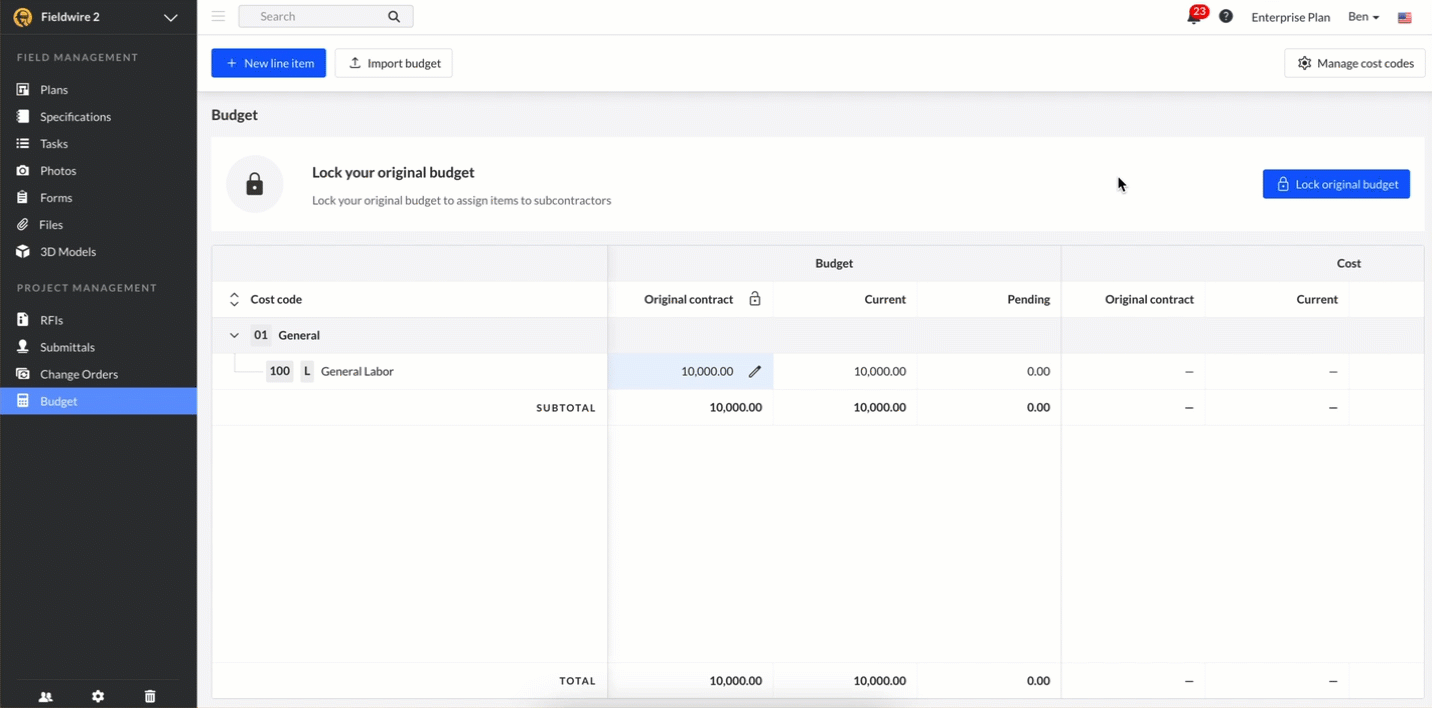Click the Enterprise Plan link
The image size is (1432, 708).
pos(1291,17)
